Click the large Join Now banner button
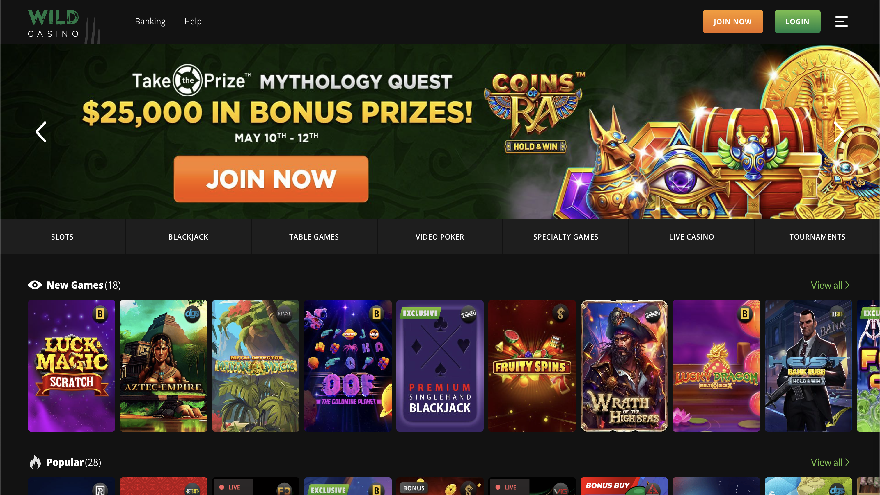 [271, 179]
